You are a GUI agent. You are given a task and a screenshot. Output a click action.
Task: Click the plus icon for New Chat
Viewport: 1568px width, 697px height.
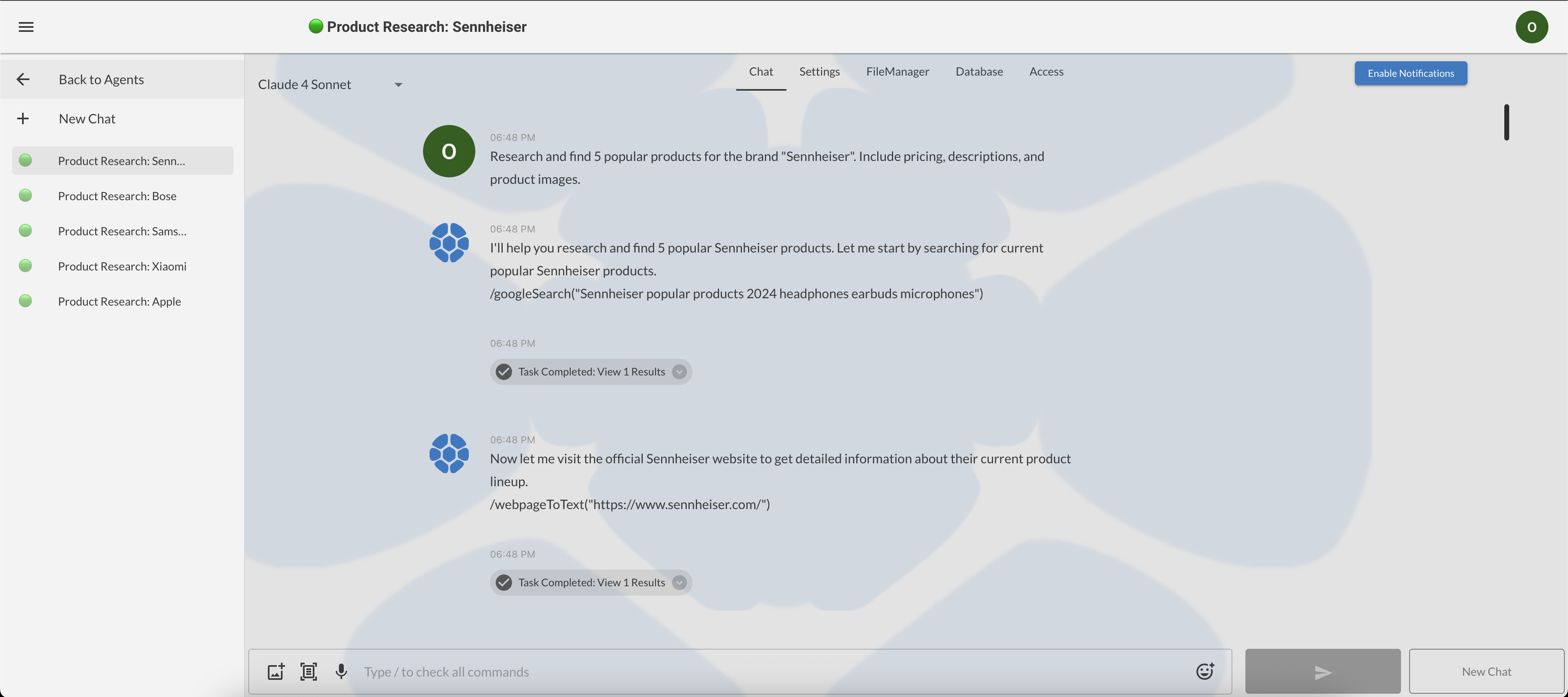[22, 118]
